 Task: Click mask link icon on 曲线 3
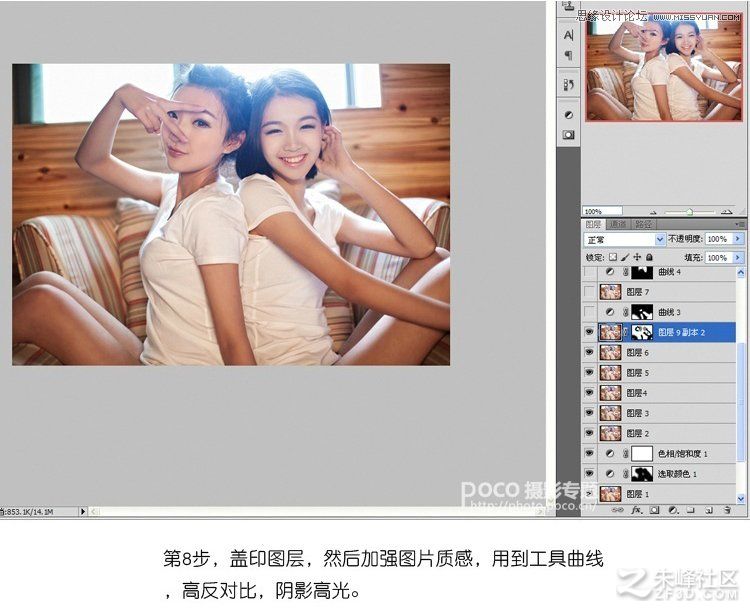[625, 312]
